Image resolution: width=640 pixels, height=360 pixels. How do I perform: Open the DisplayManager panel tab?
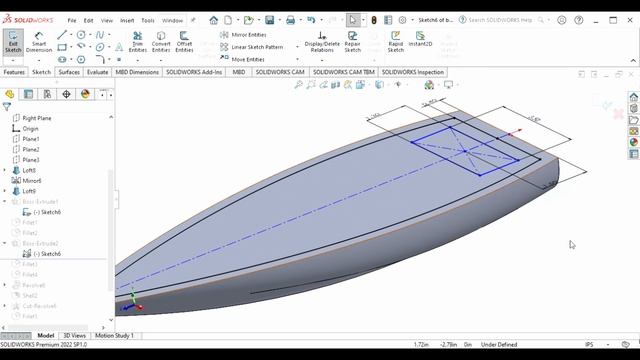tap(85, 94)
